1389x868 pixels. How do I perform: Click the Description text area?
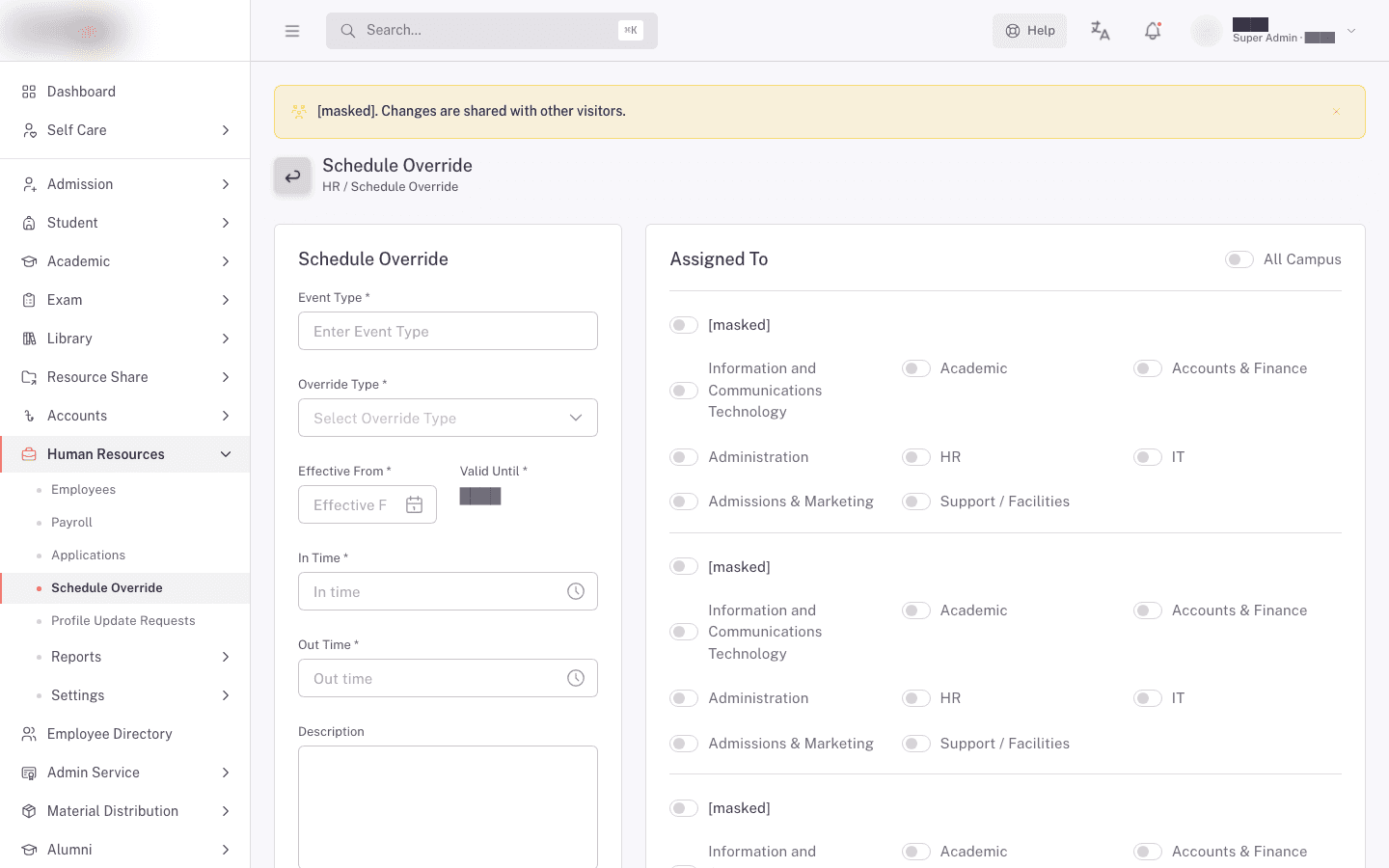pos(448,807)
